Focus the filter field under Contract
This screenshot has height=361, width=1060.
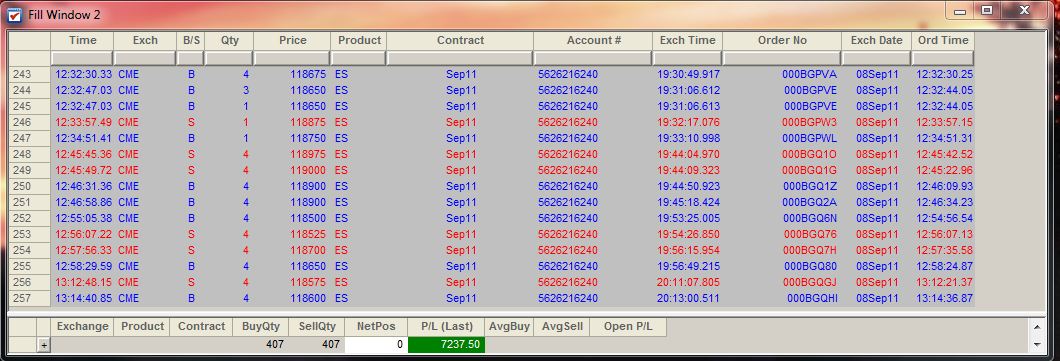point(460,59)
